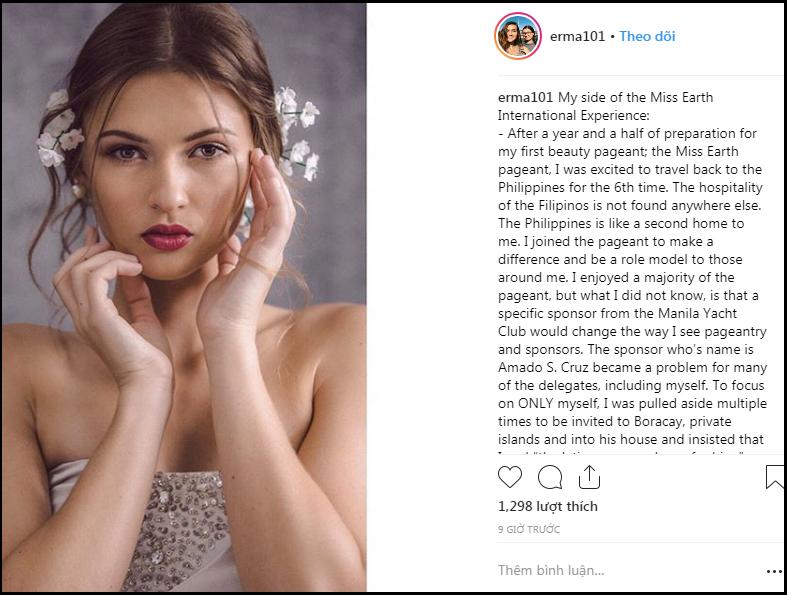Open the erma101 profile picture avatar
This screenshot has height=595, width=787.
tap(518, 37)
